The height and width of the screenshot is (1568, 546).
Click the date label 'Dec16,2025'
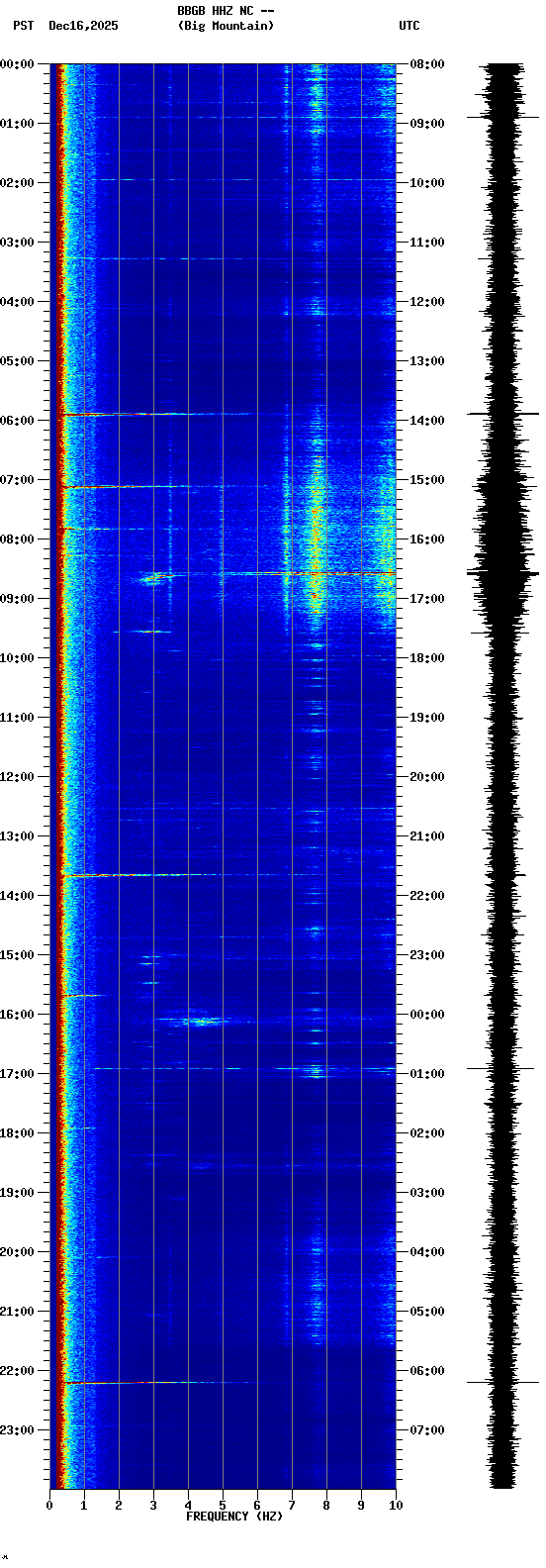(83, 26)
